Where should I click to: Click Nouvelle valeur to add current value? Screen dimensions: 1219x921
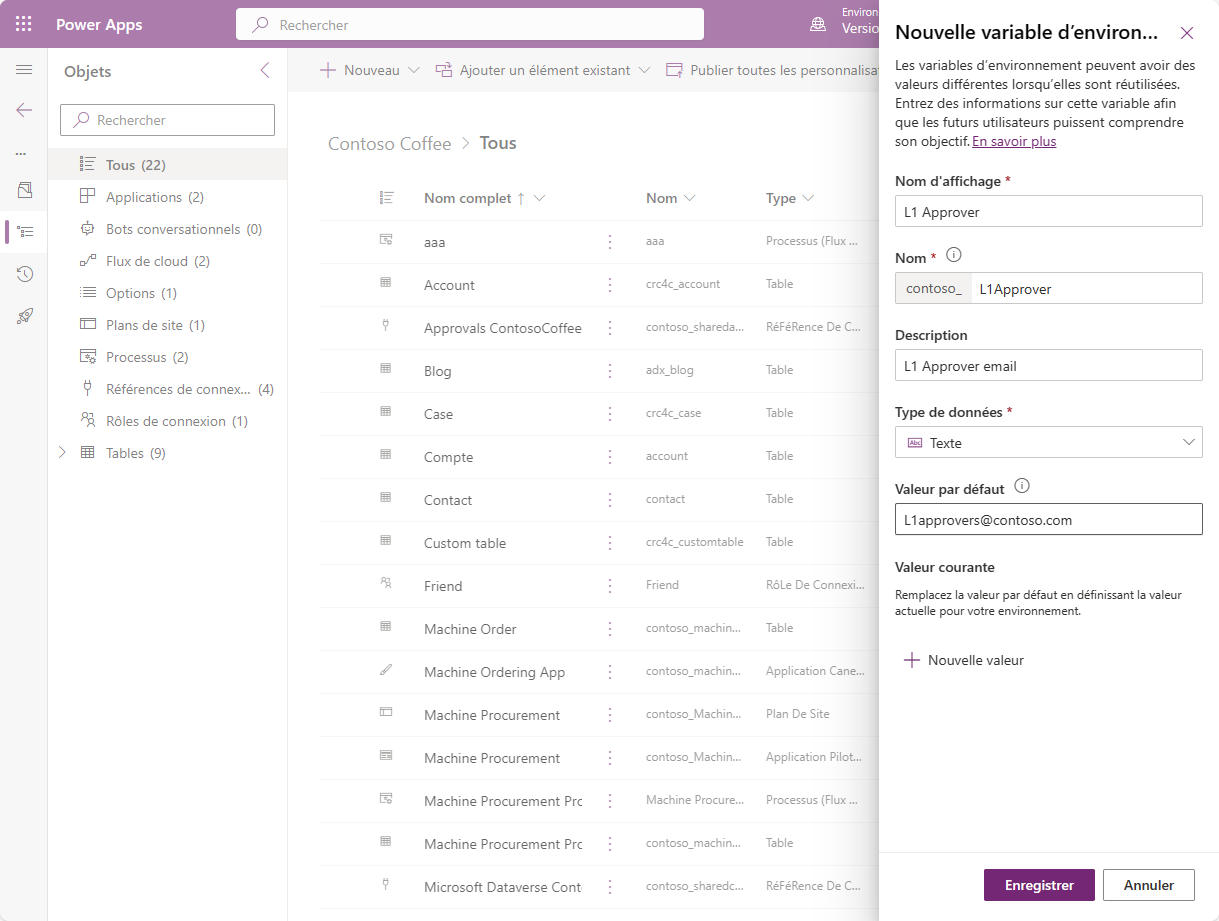click(964, 660)
